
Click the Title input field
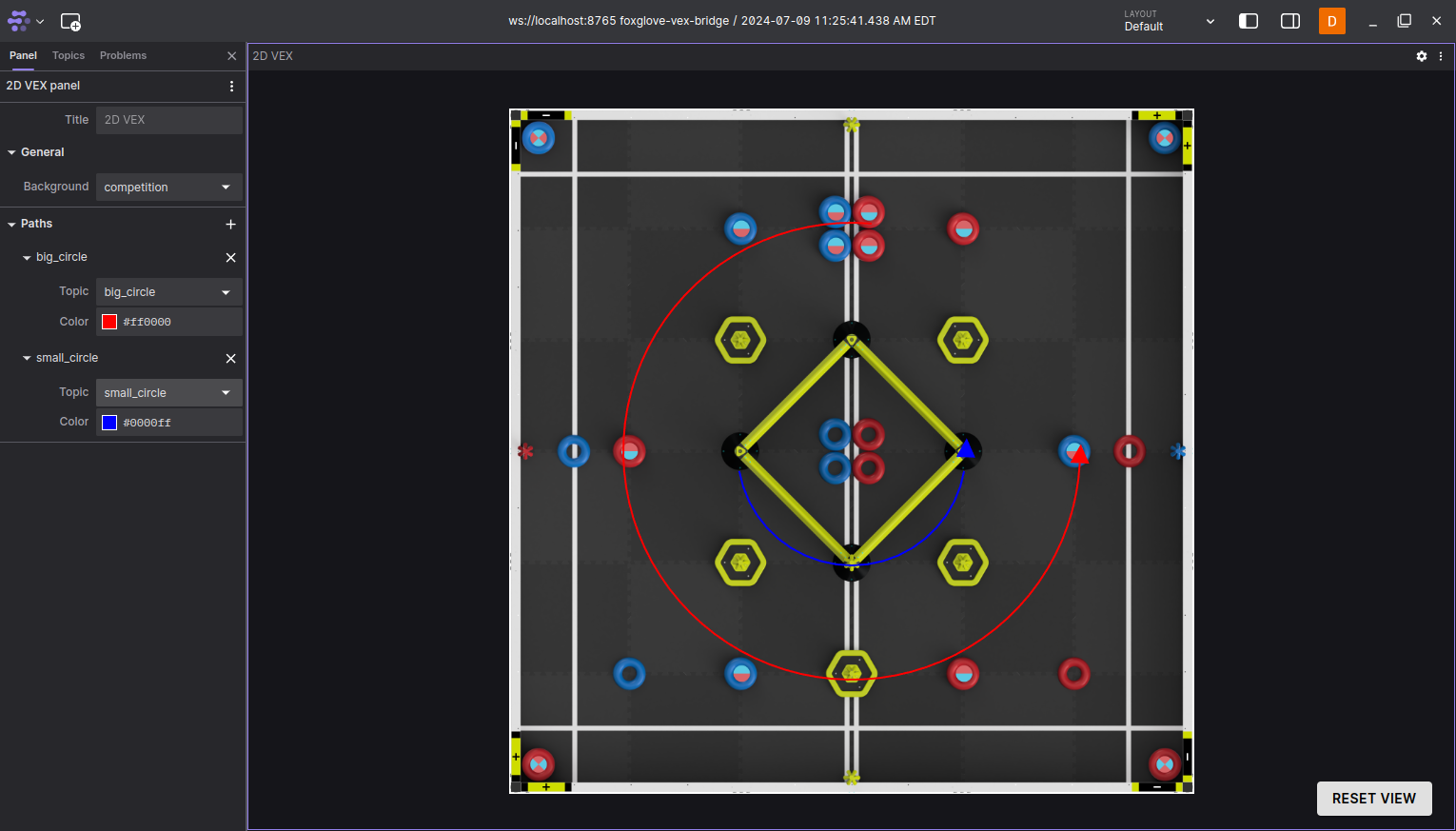pyautogui.click(x=168, y=120)
